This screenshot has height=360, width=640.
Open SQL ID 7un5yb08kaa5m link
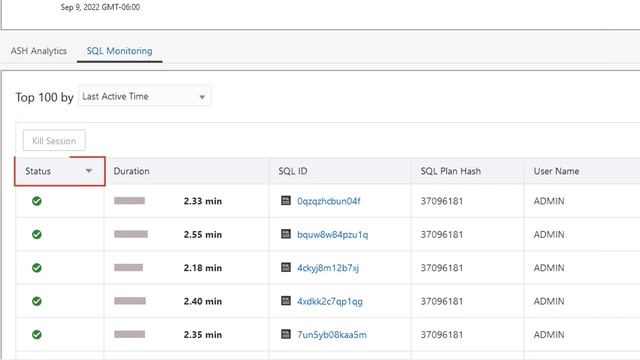332,335
